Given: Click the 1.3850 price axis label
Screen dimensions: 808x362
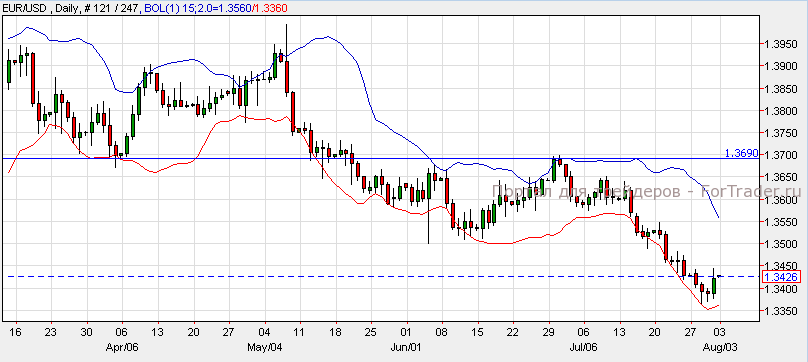Looking at the screenshot, I should click(781, 89).
